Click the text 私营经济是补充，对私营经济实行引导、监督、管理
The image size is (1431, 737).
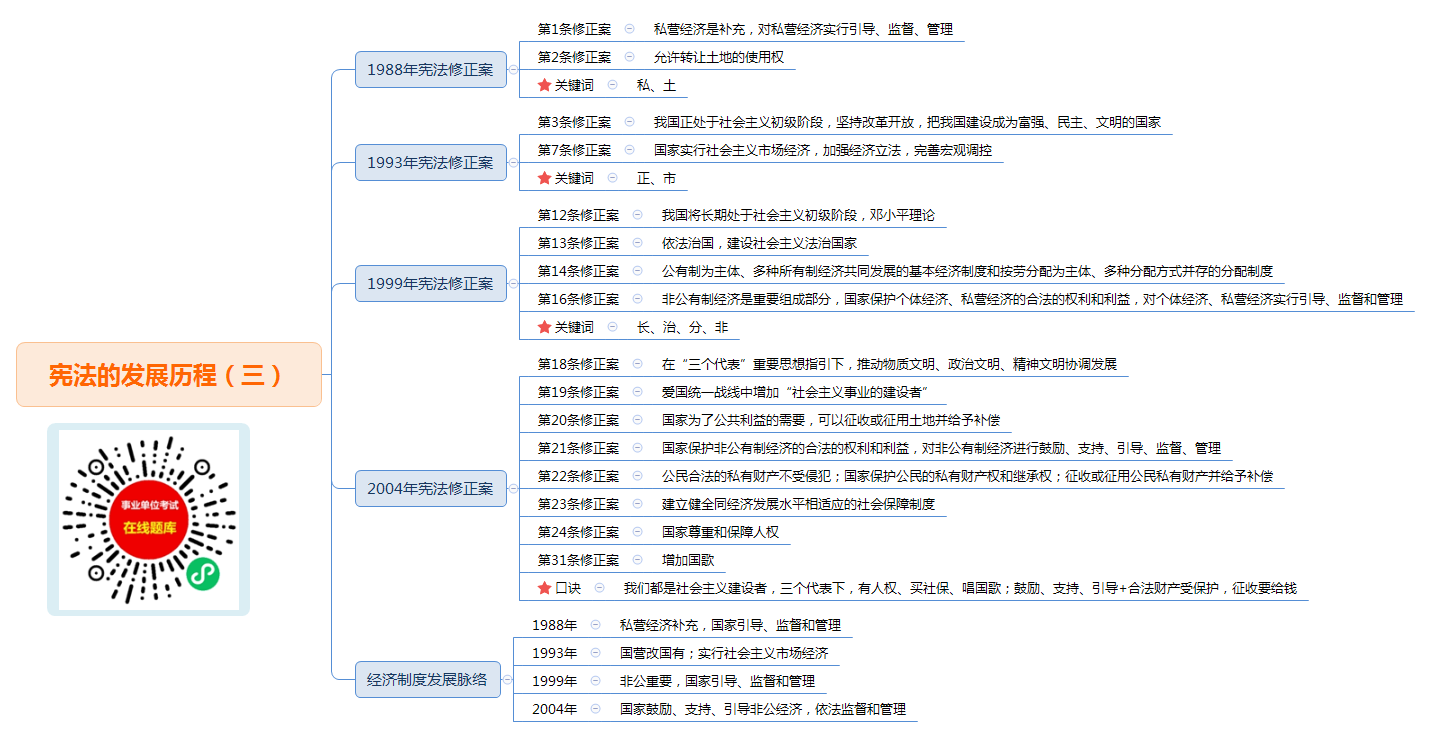click(803, 29)
